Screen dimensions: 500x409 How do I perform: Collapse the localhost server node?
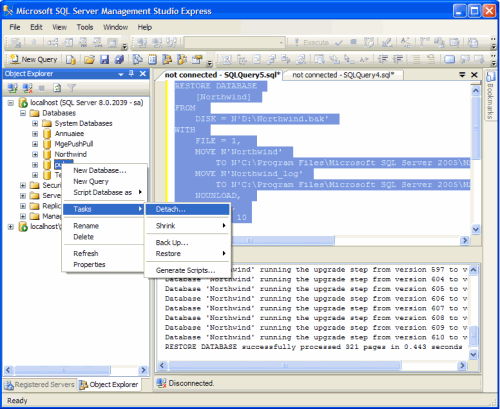(11, 103)
